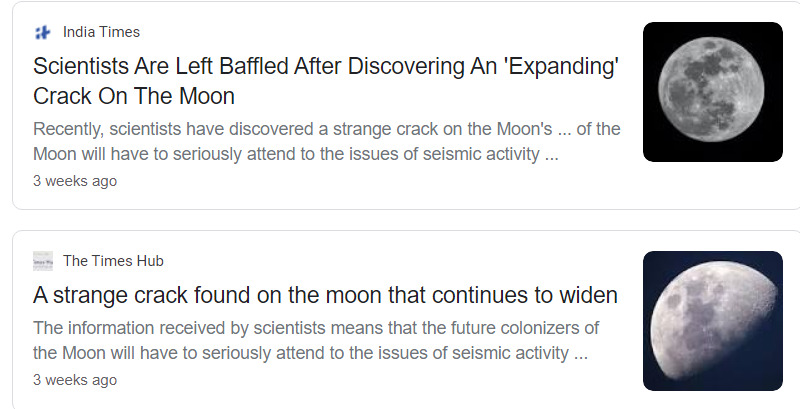Viewport: 800px width, 409px height.
Task: Click the 'Crack On The Moon' headline line
Action: [x=134, y=97]
